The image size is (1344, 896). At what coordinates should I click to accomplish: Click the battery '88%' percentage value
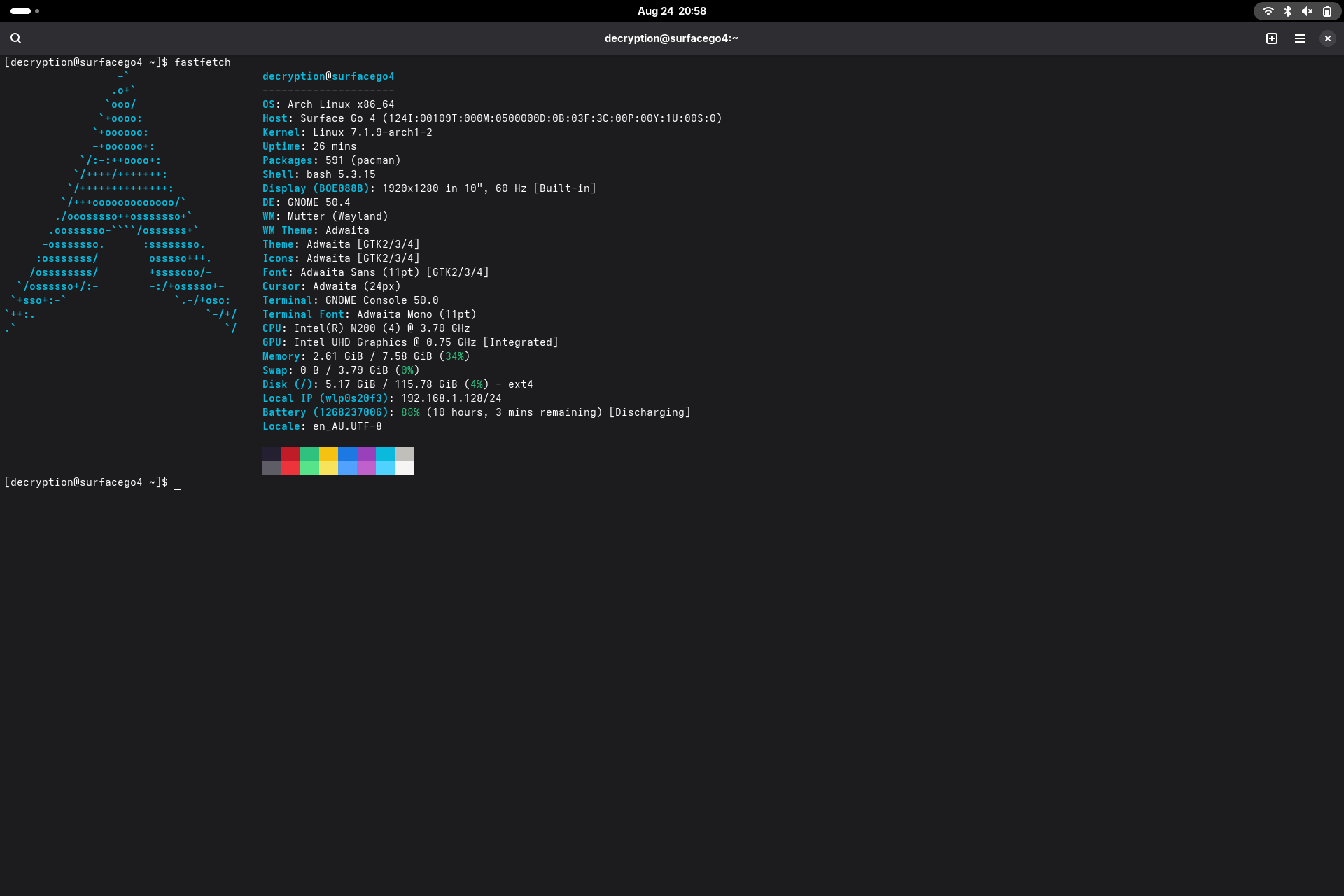(x=410, y=412)
